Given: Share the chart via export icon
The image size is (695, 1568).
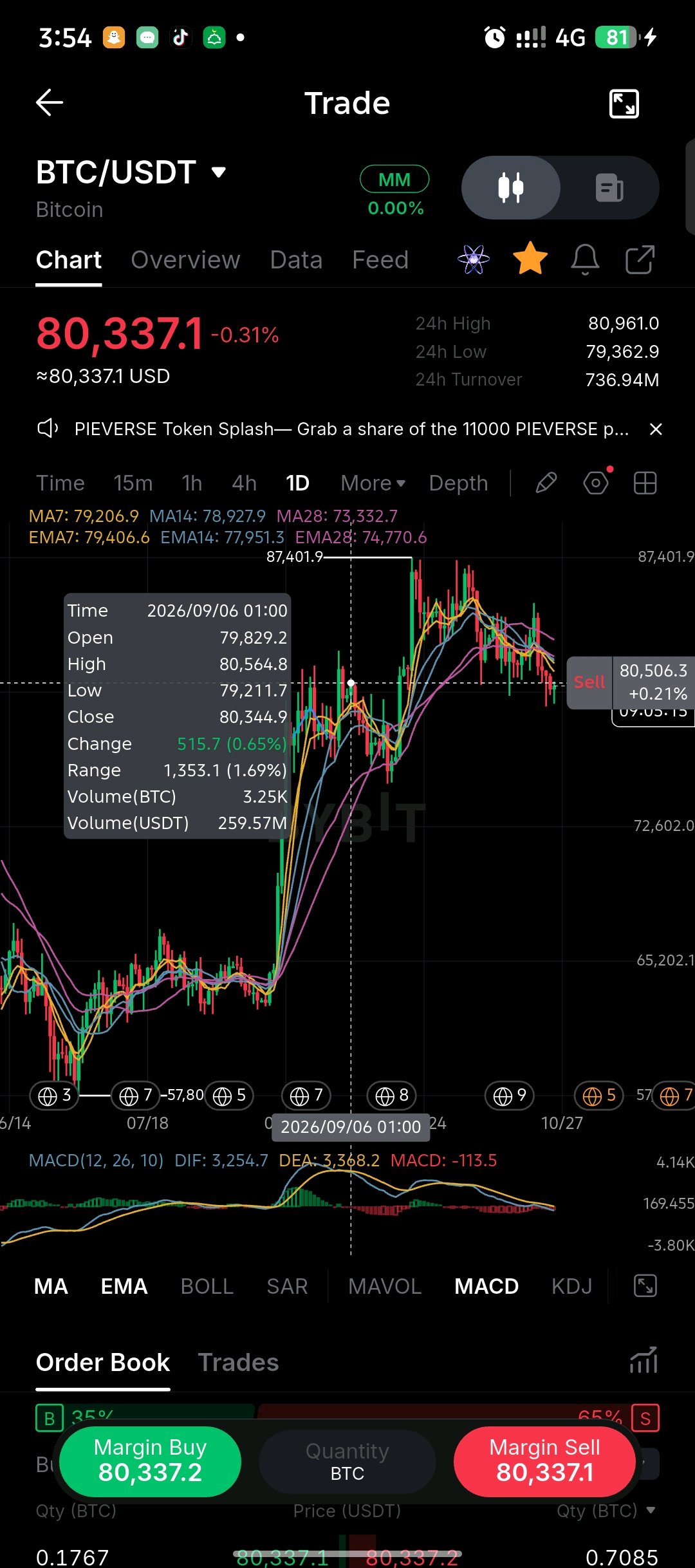Looking at the screenshot, I should (x=640, y=259).
